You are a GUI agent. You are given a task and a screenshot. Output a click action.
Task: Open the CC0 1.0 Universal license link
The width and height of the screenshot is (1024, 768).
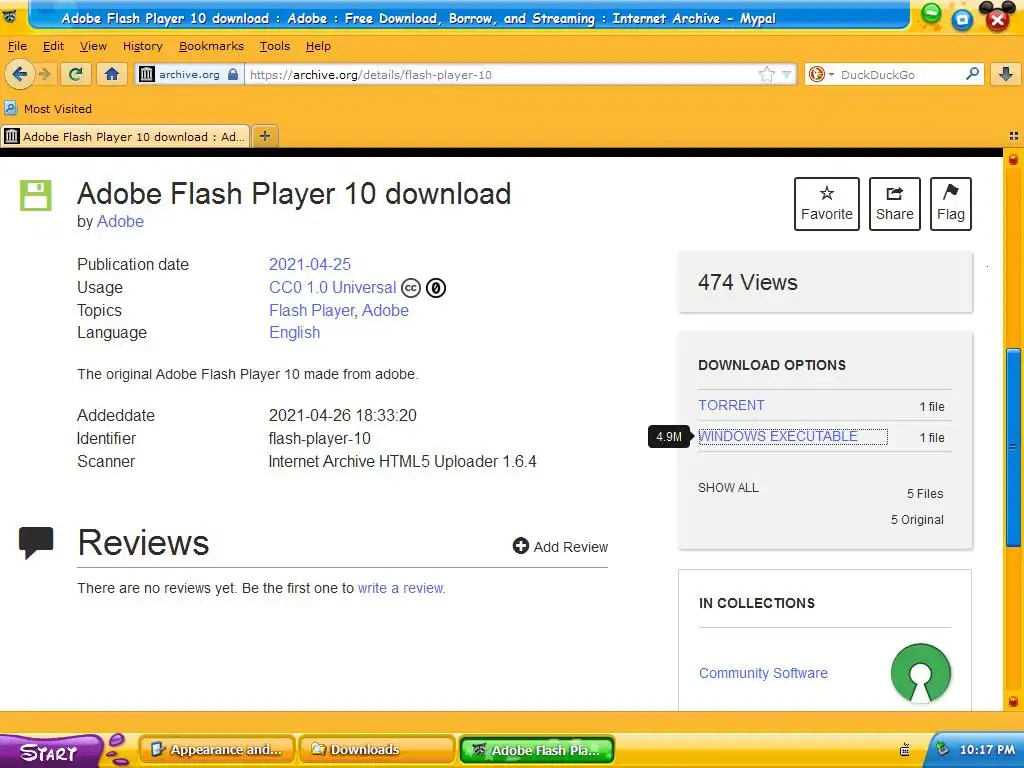click(x=332, y=287)
